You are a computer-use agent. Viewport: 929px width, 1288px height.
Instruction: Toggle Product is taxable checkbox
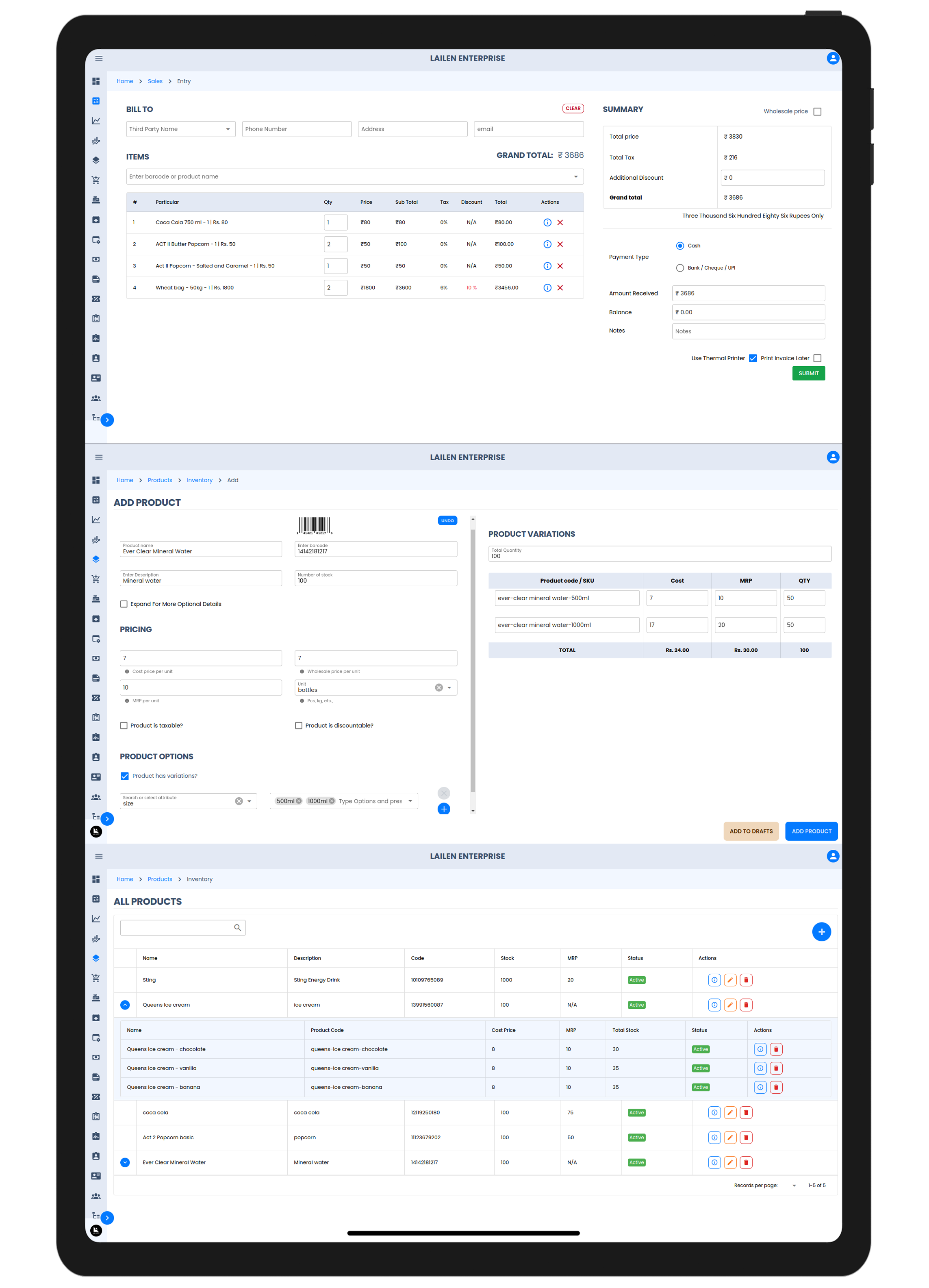click(x=124, y=725)
